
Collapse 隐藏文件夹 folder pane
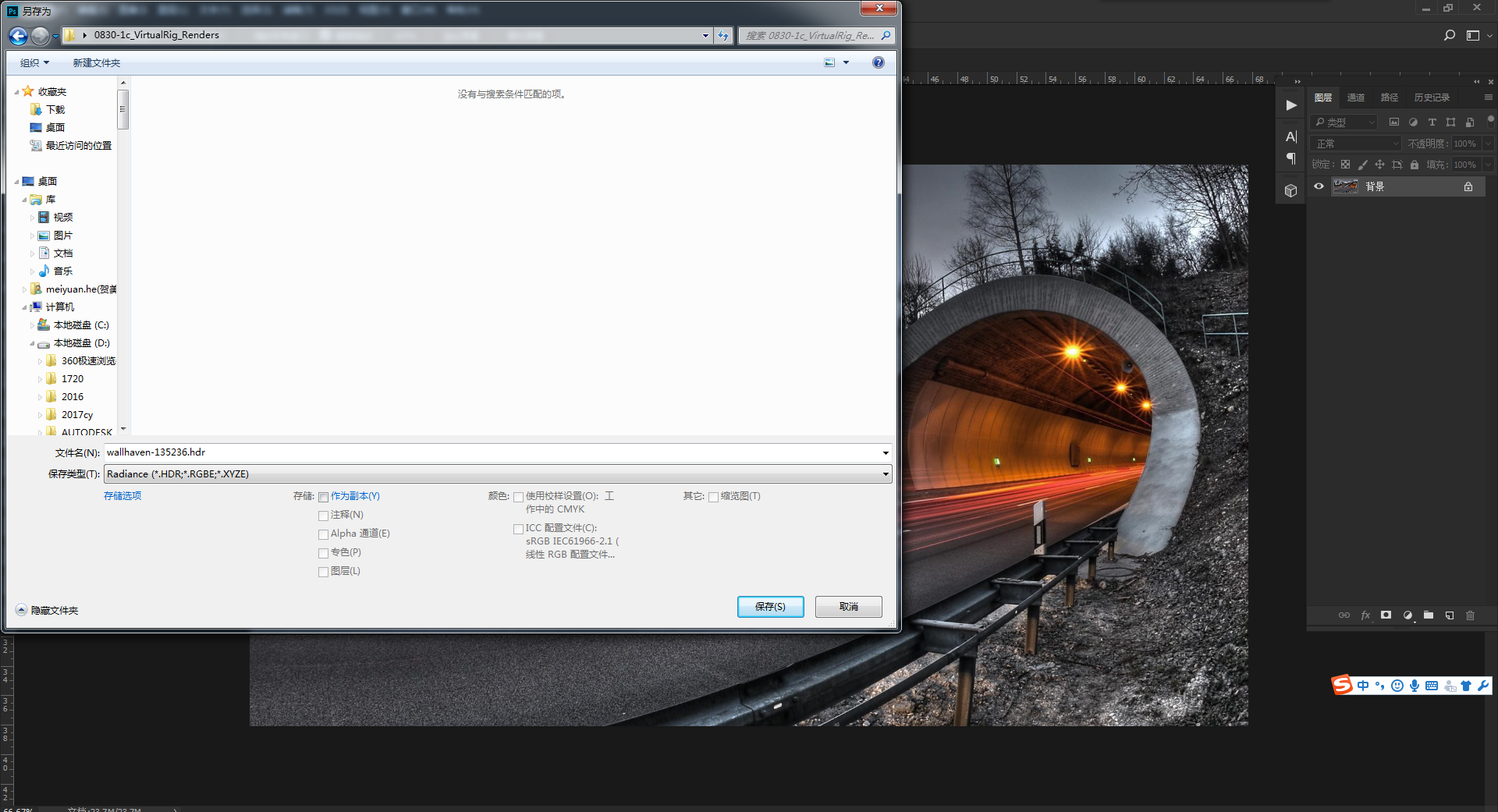coord(47,610)
